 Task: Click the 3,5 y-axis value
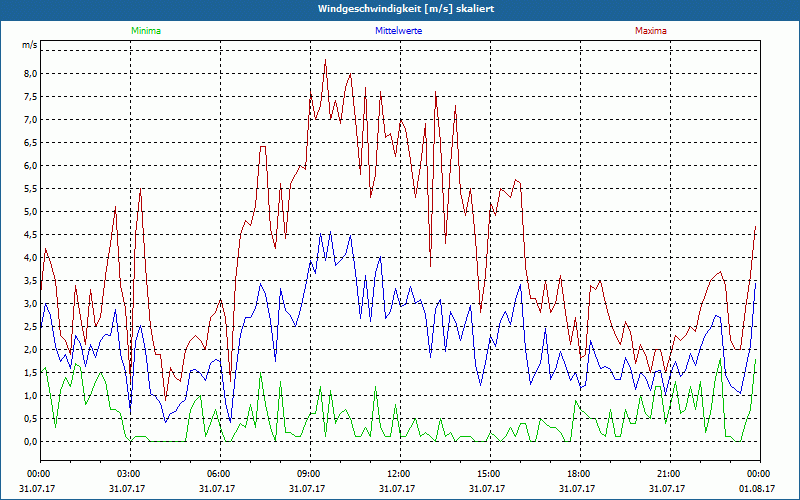(x=31, y=280)
